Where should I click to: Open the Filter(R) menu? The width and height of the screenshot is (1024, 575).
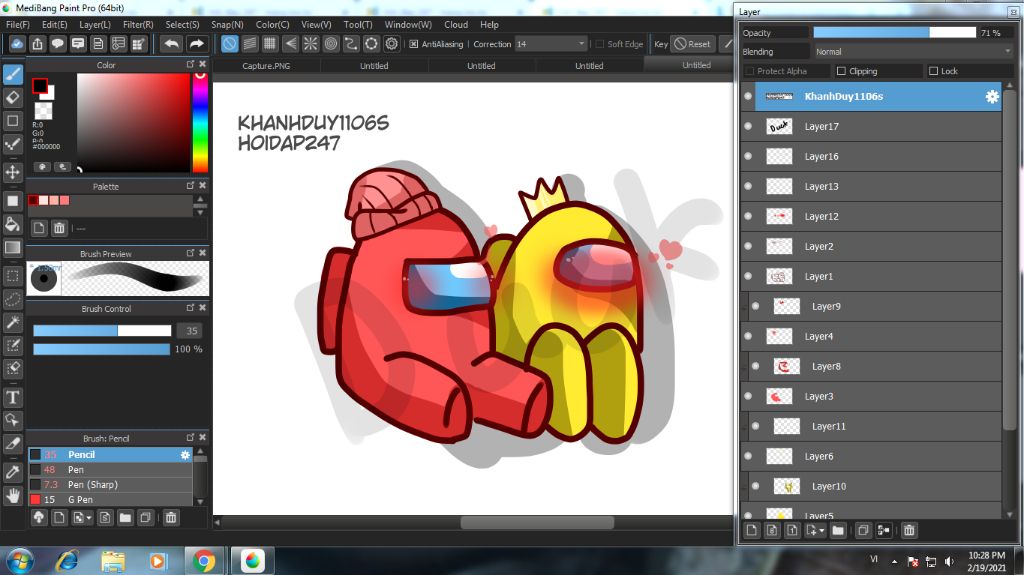pyautogui.click(x=138, y=24)
